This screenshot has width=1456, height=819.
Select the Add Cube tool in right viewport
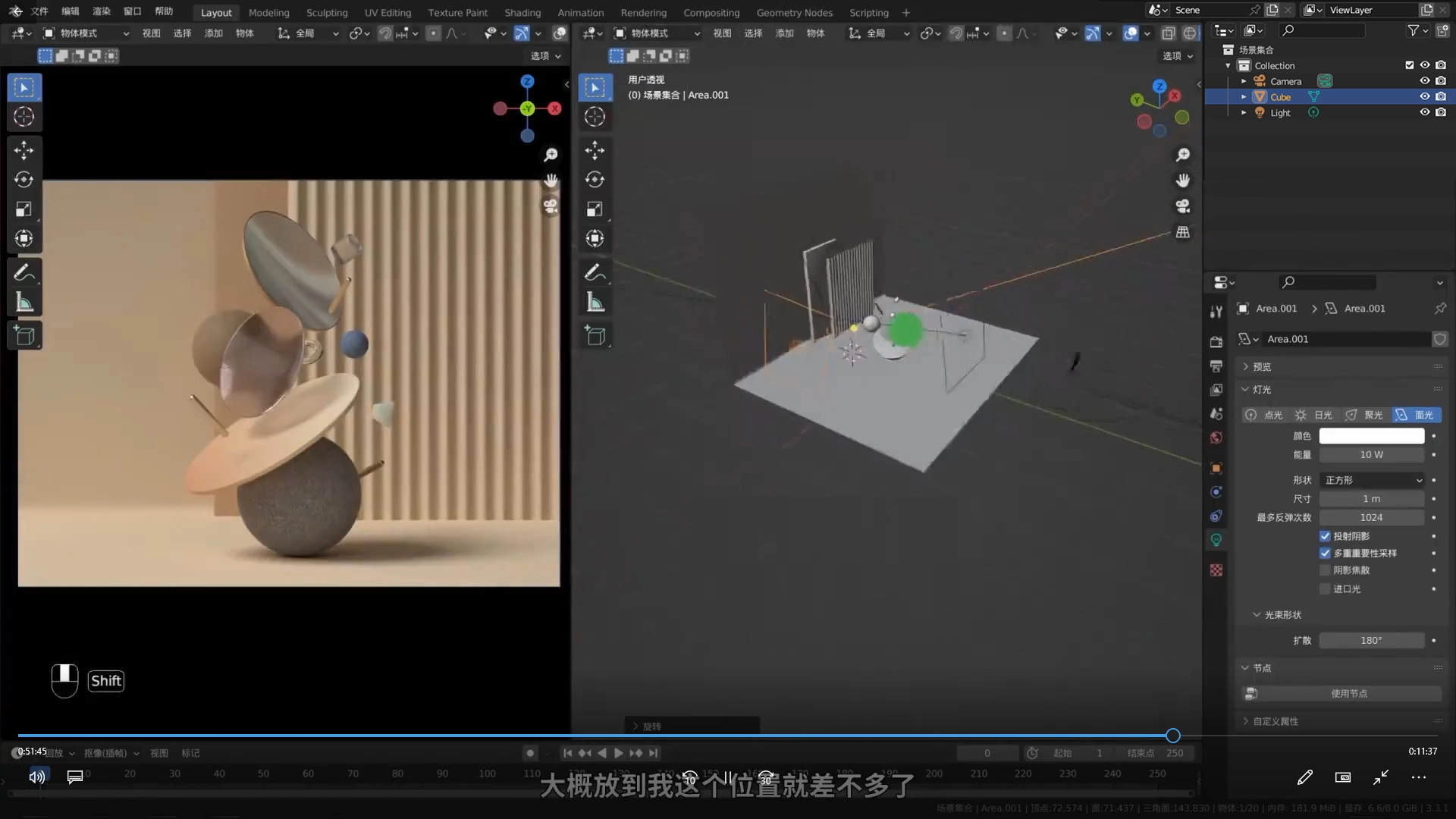(595, 336)
